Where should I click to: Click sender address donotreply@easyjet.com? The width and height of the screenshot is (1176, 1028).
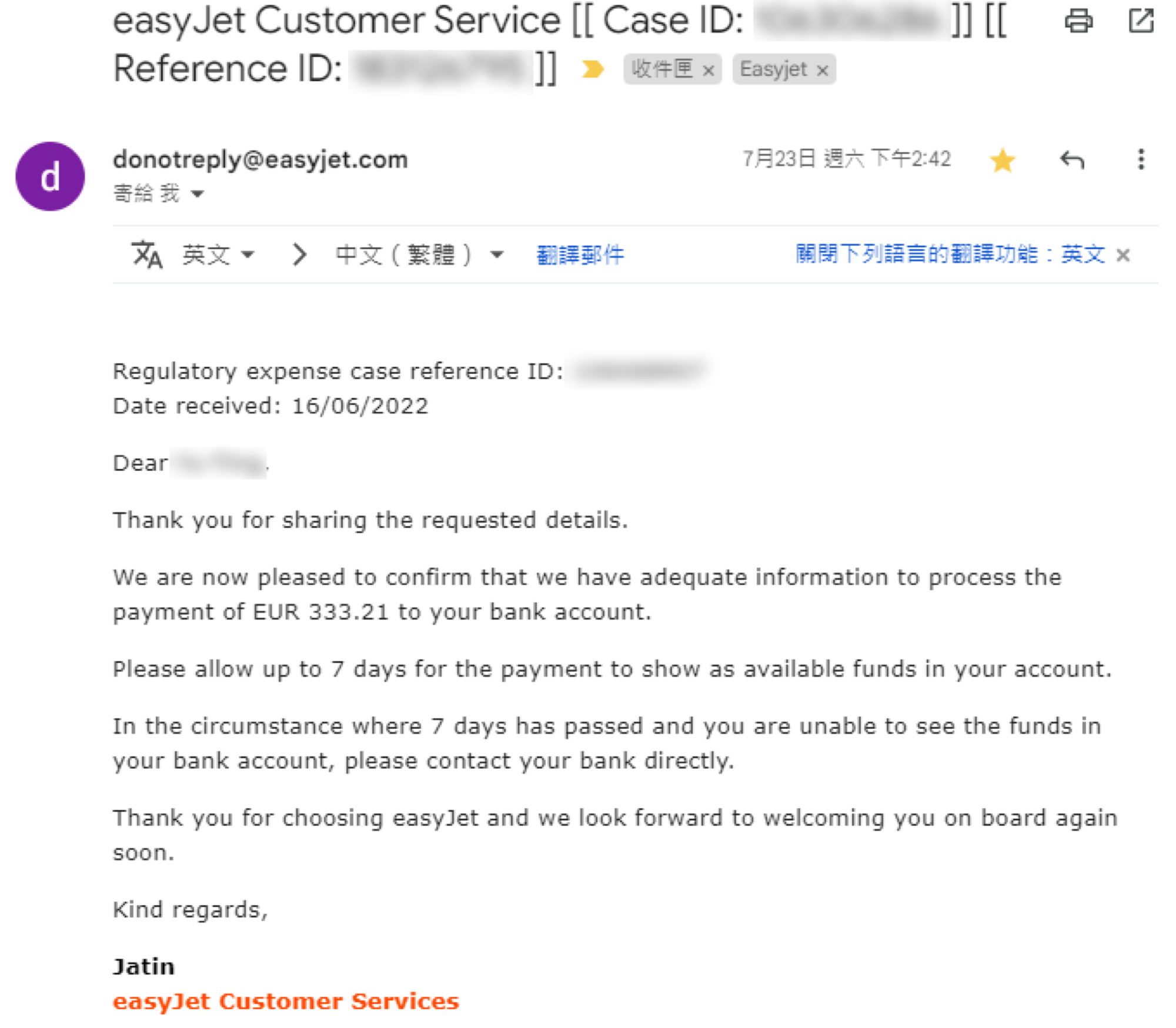pos(260,160)
